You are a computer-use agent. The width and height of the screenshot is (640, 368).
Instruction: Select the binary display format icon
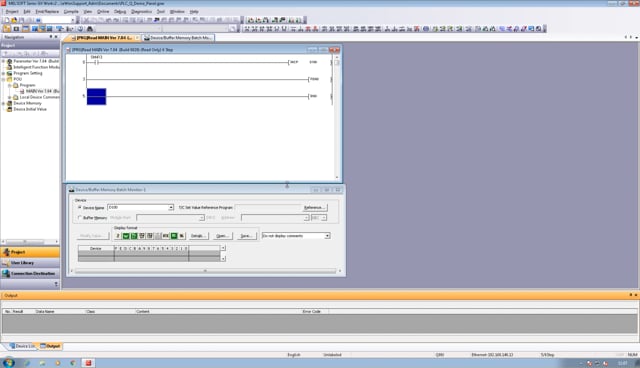(118, 236)
